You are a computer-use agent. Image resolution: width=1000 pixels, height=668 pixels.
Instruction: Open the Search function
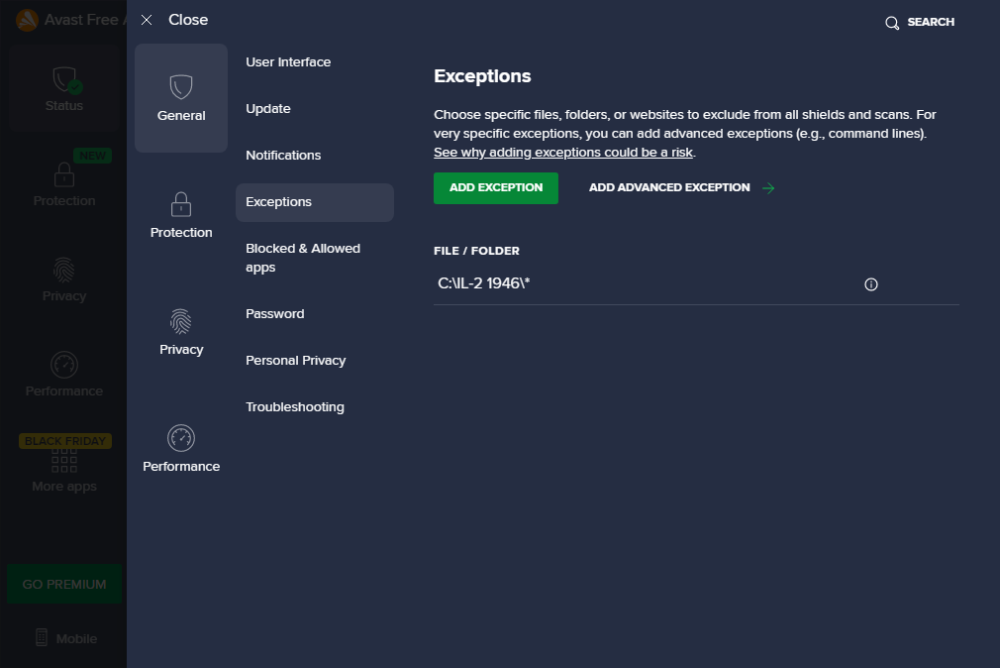(918, 22)
